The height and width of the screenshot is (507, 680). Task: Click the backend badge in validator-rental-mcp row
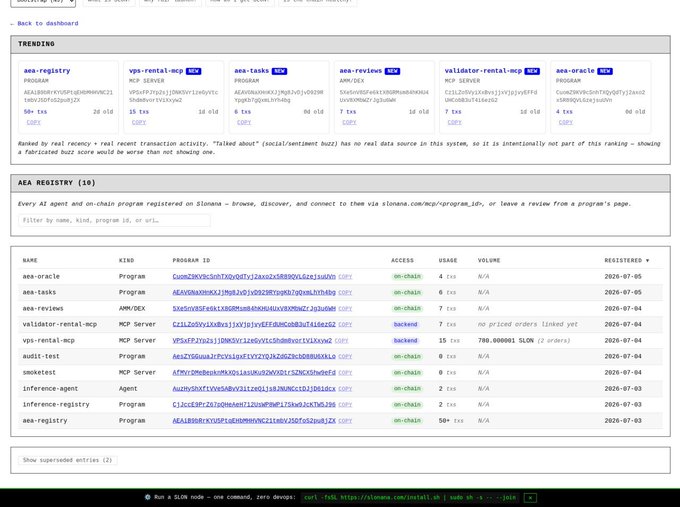405,324
